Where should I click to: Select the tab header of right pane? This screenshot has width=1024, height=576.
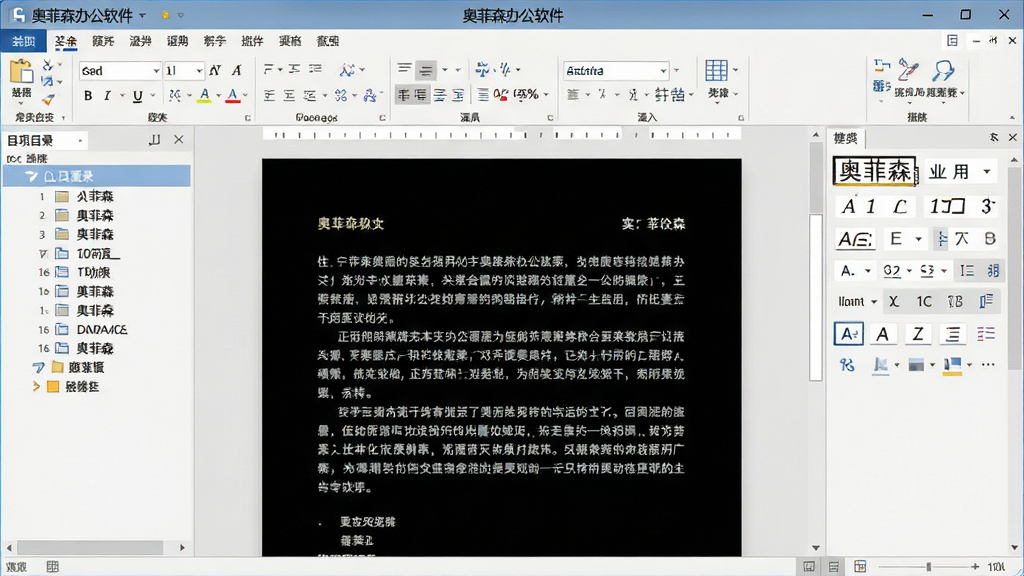point(845,138)
